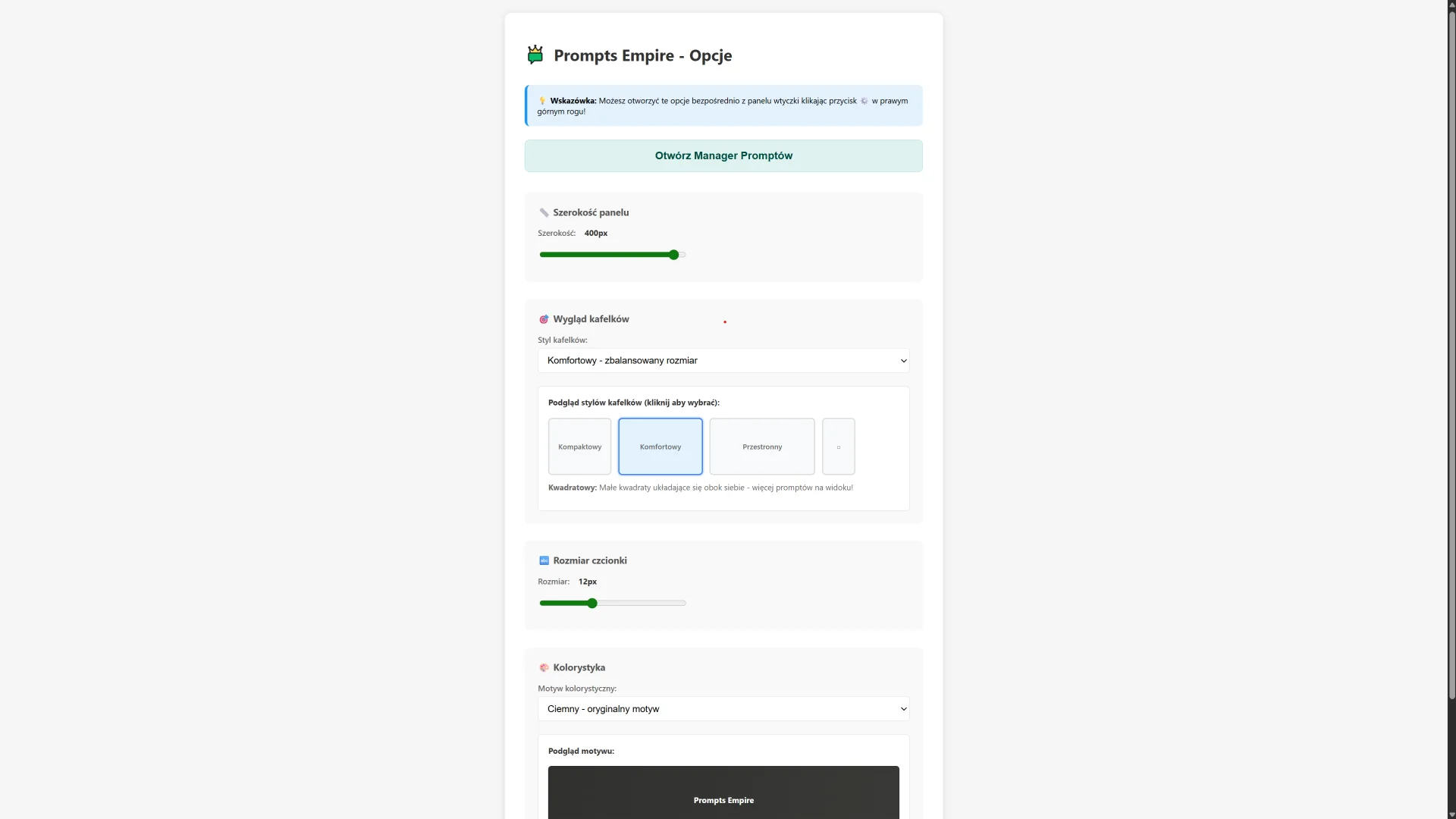Click Otwórz Manager Promptów button

(x=723, y=156)
